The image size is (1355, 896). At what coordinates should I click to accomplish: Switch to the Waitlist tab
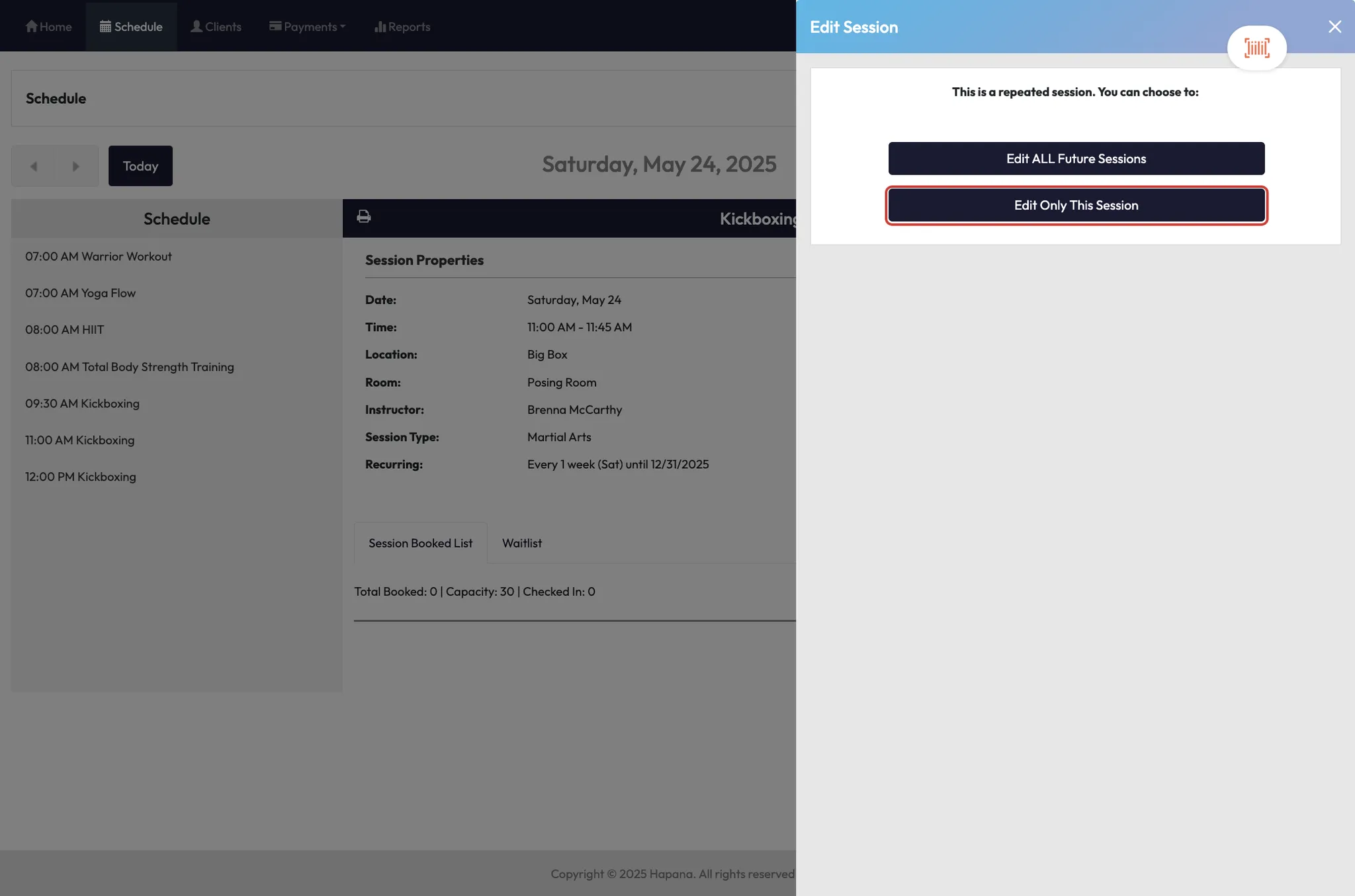[x=521, y=543]
